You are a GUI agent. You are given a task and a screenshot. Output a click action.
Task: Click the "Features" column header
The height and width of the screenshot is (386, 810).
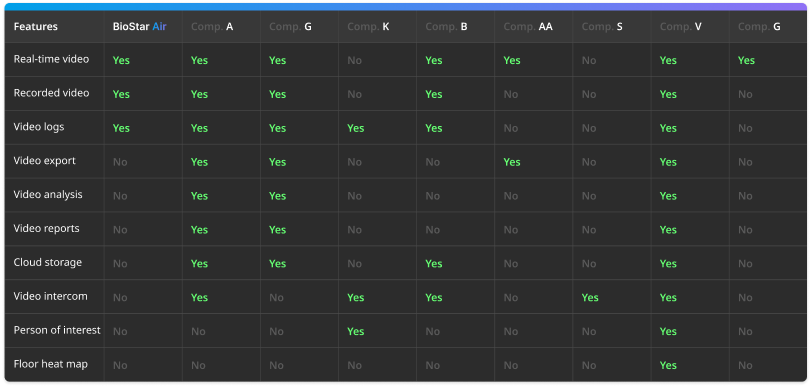(x=36, y=26)
